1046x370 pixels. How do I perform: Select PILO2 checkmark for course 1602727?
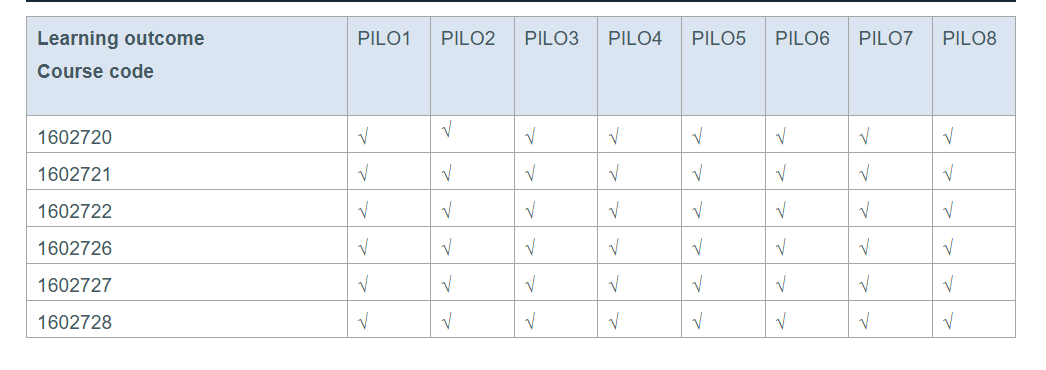pos(447,285)
